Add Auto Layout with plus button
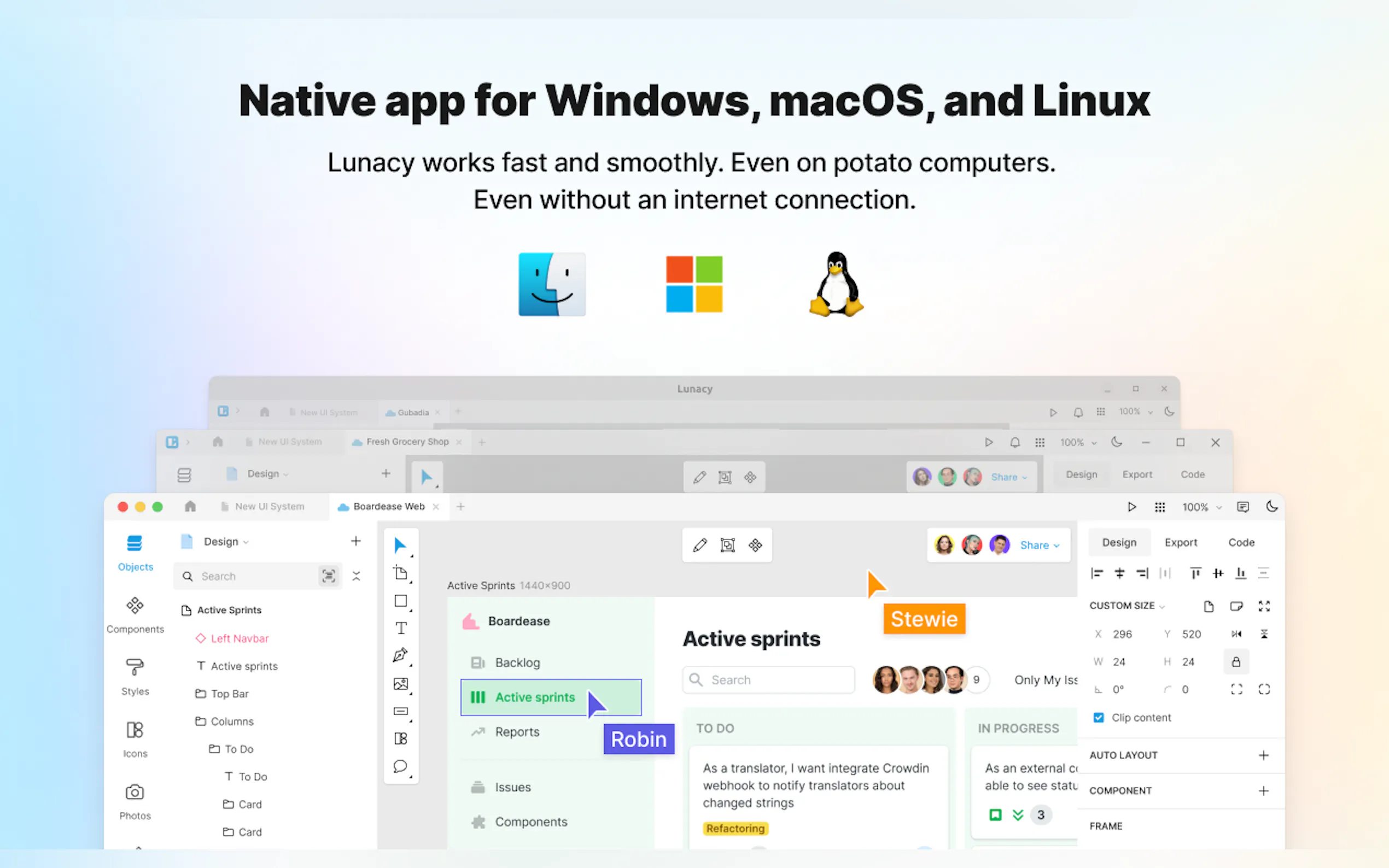 1263,755
